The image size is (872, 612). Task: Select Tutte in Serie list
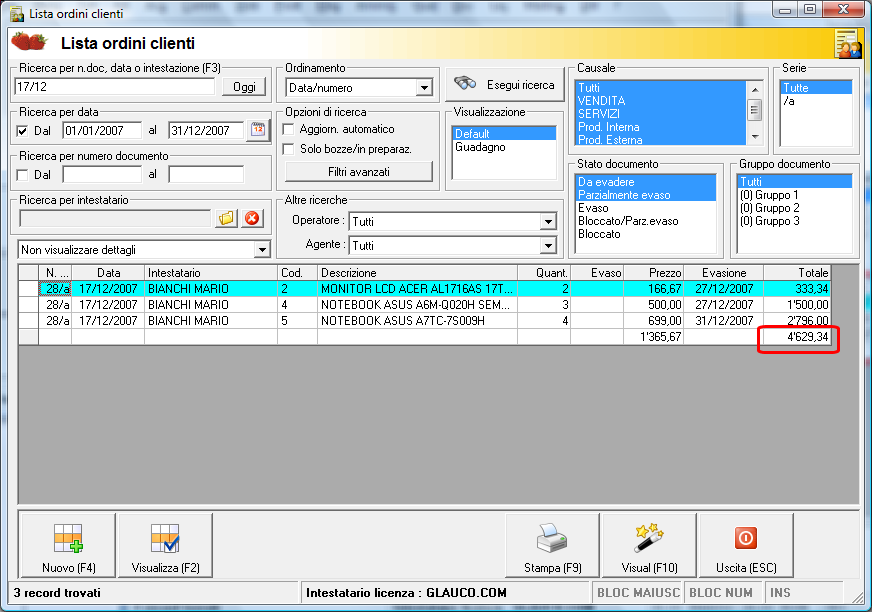(x=816, y=87)
